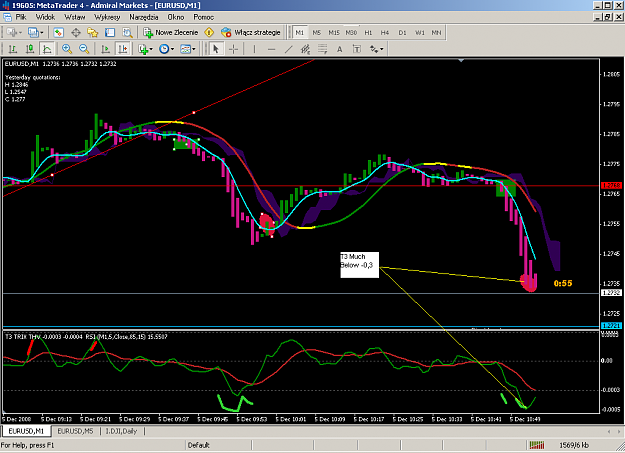
Task: Open the Pomoc menu
Action: click(203, 17)
